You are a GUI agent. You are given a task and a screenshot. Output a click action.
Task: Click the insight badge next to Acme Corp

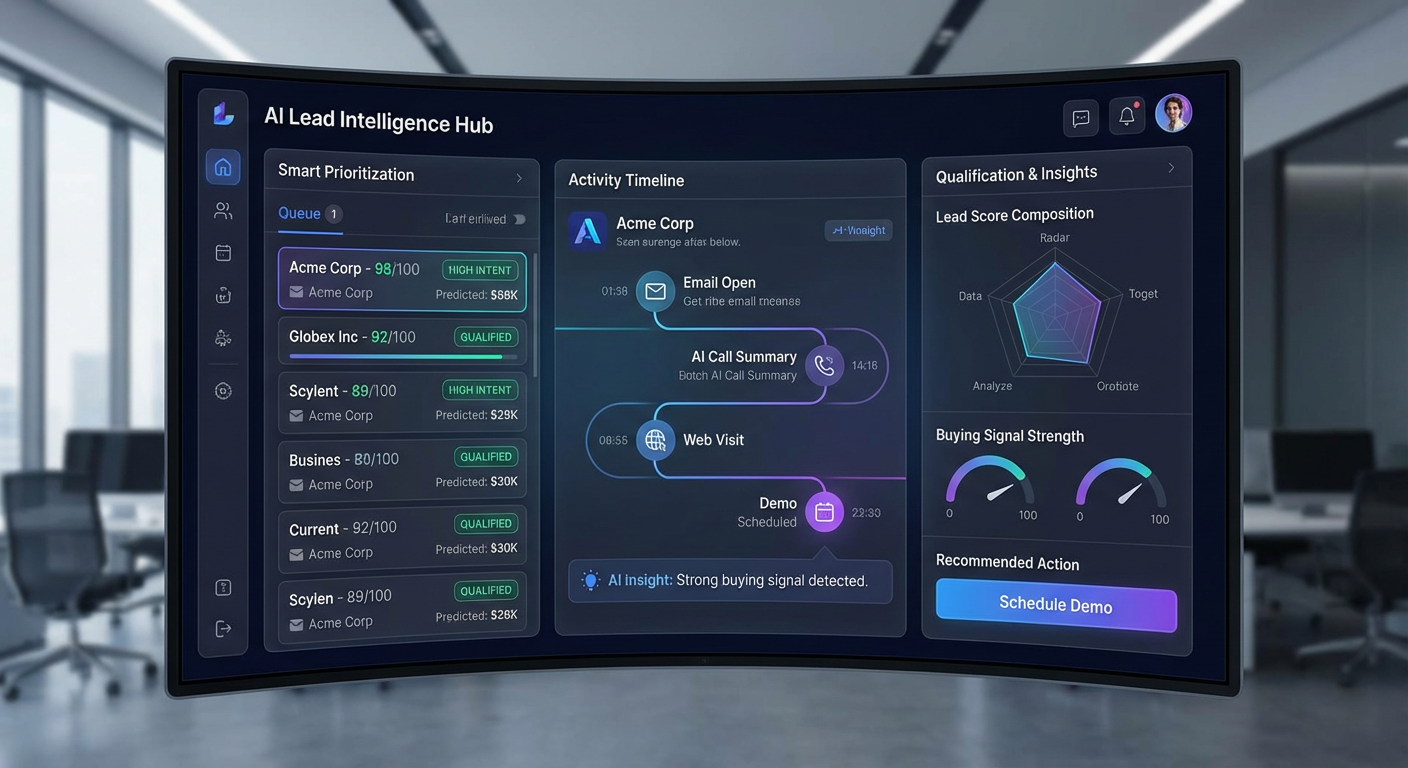pyautogui.click(x=858, y=230)
